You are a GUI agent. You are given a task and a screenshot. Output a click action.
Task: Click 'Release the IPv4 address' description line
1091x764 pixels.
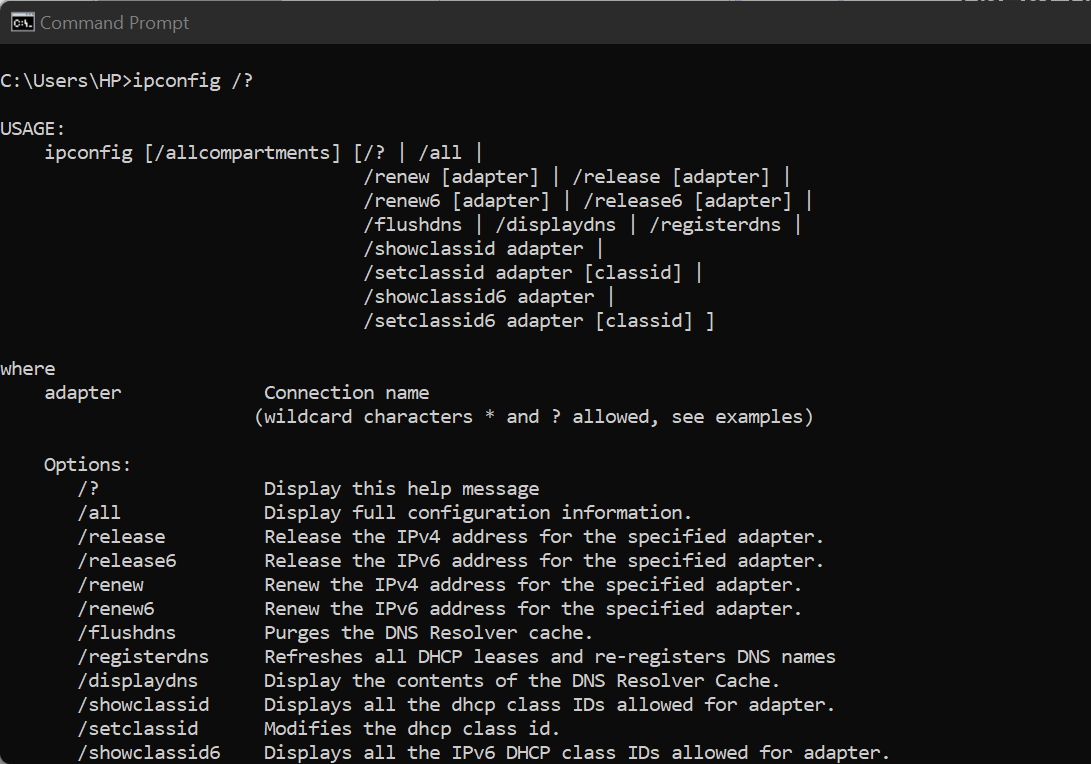click(x=544, y=537)
